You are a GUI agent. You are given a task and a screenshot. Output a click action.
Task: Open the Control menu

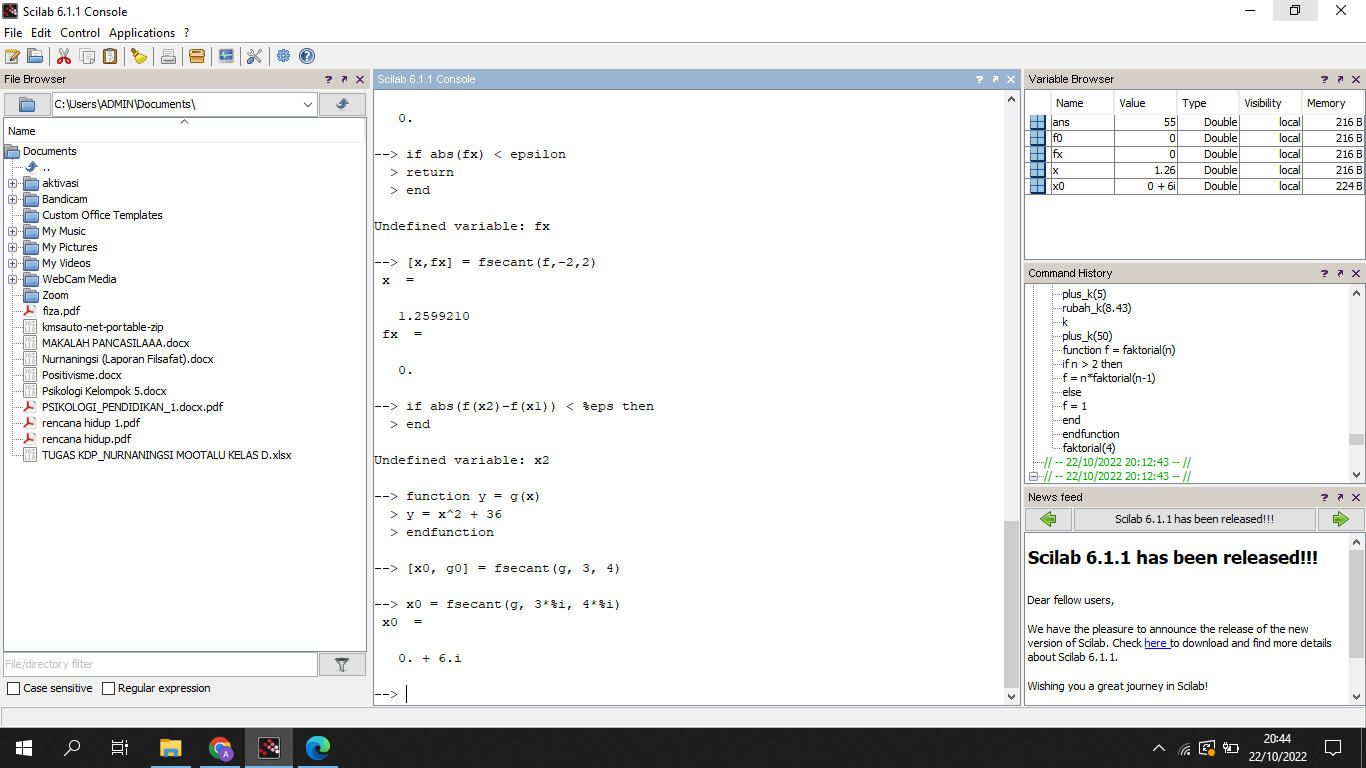pos(80,33)
